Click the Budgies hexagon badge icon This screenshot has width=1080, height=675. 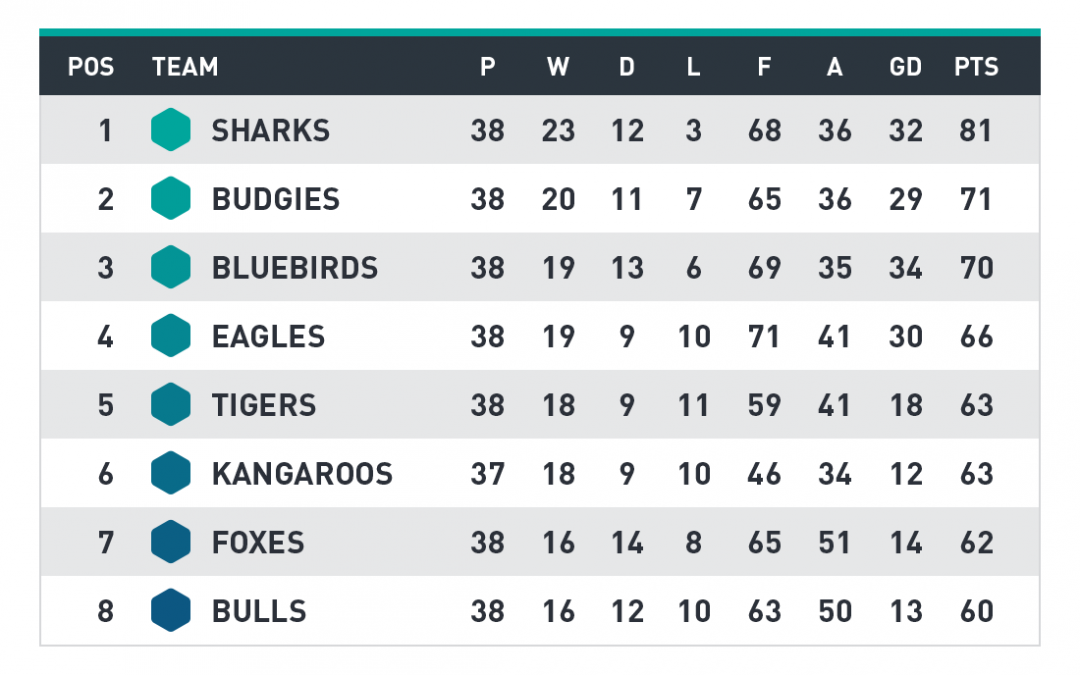[171, 198]
